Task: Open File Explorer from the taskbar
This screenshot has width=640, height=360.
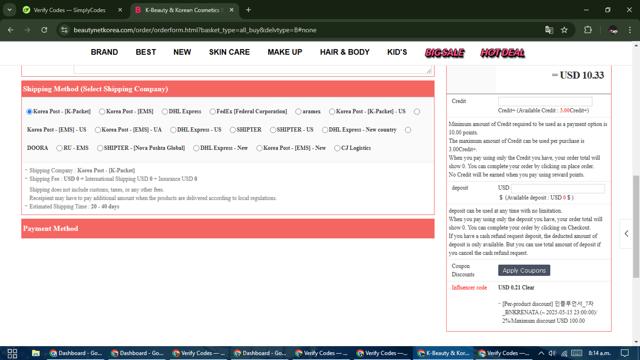Action: [x=36, y=353]
